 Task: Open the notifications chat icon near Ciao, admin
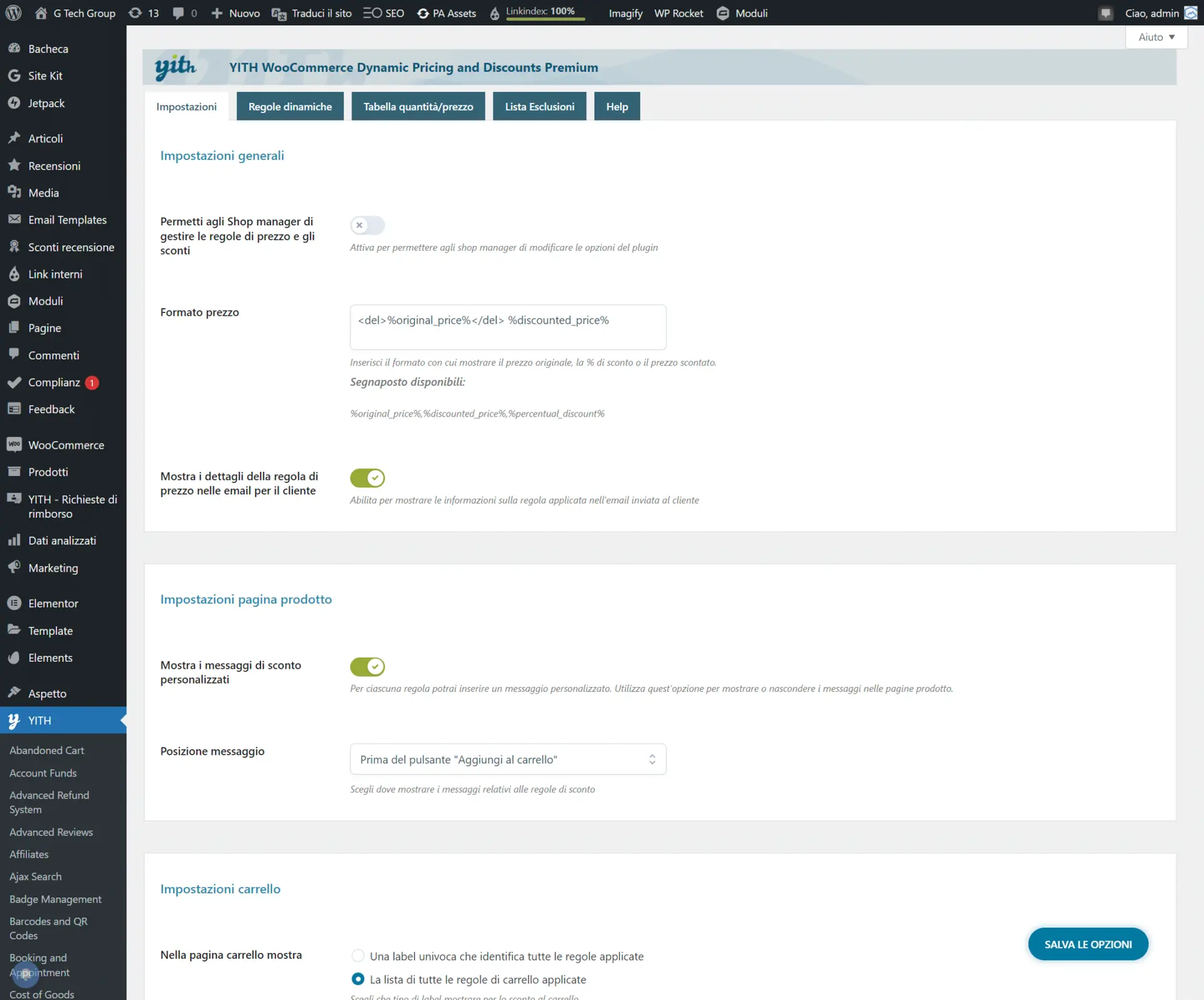click(1106, 13)
